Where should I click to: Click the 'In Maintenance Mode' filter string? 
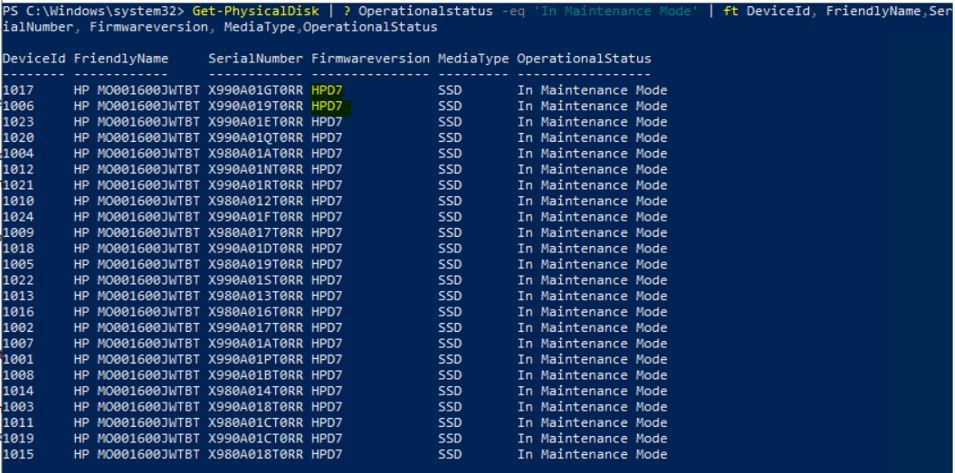615,12
